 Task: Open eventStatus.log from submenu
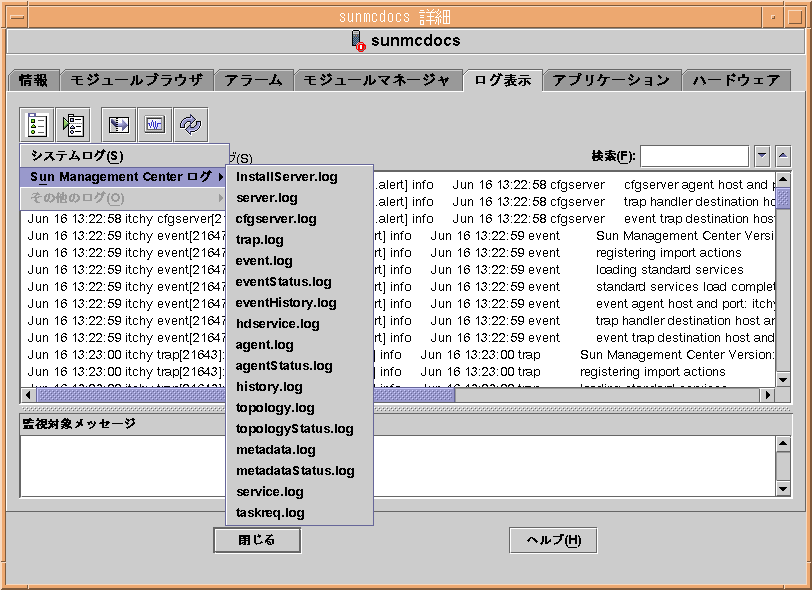pos(299,282)
